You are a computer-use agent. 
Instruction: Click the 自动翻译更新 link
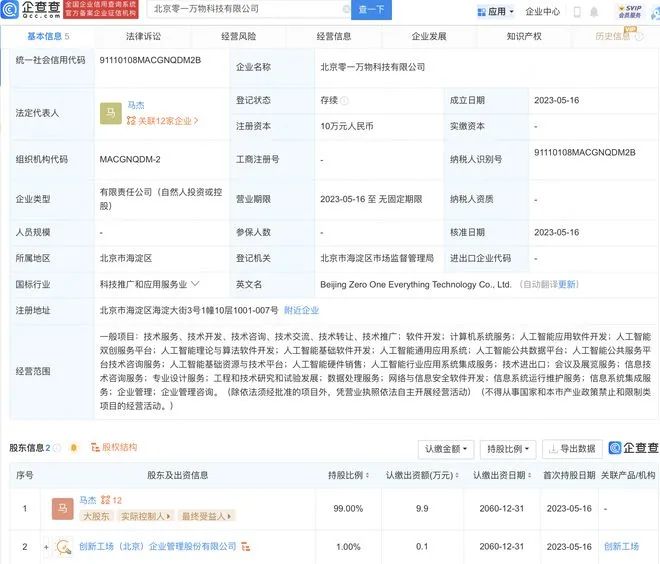pos(549,285)
